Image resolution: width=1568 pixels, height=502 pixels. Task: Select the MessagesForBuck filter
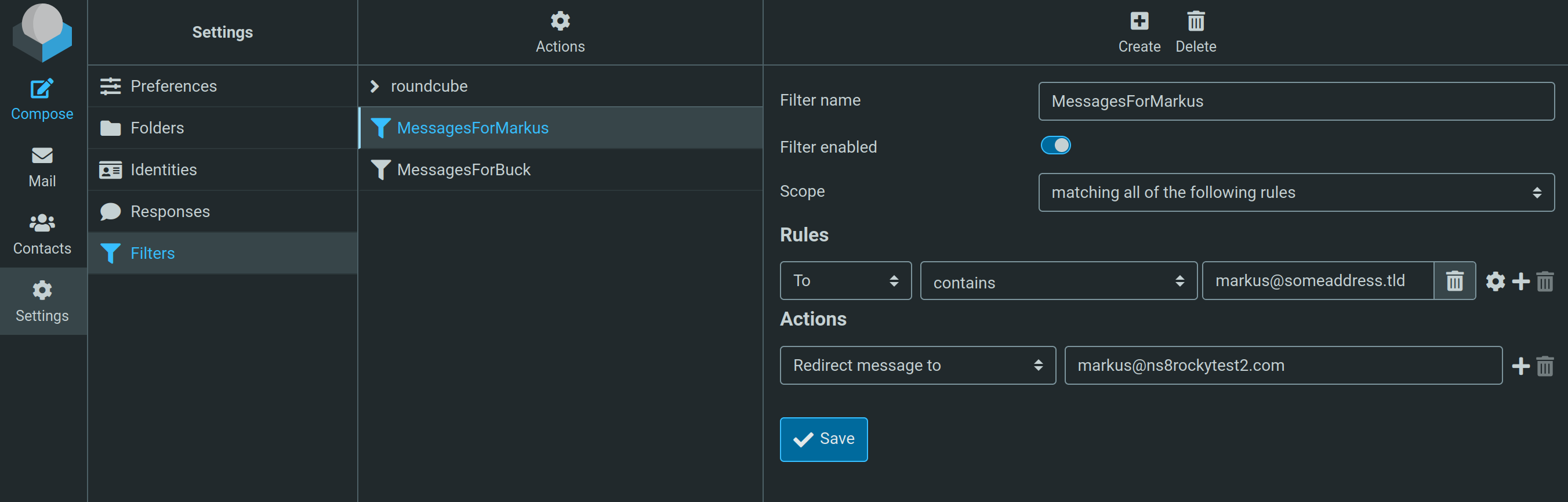(x=463, y=170)
